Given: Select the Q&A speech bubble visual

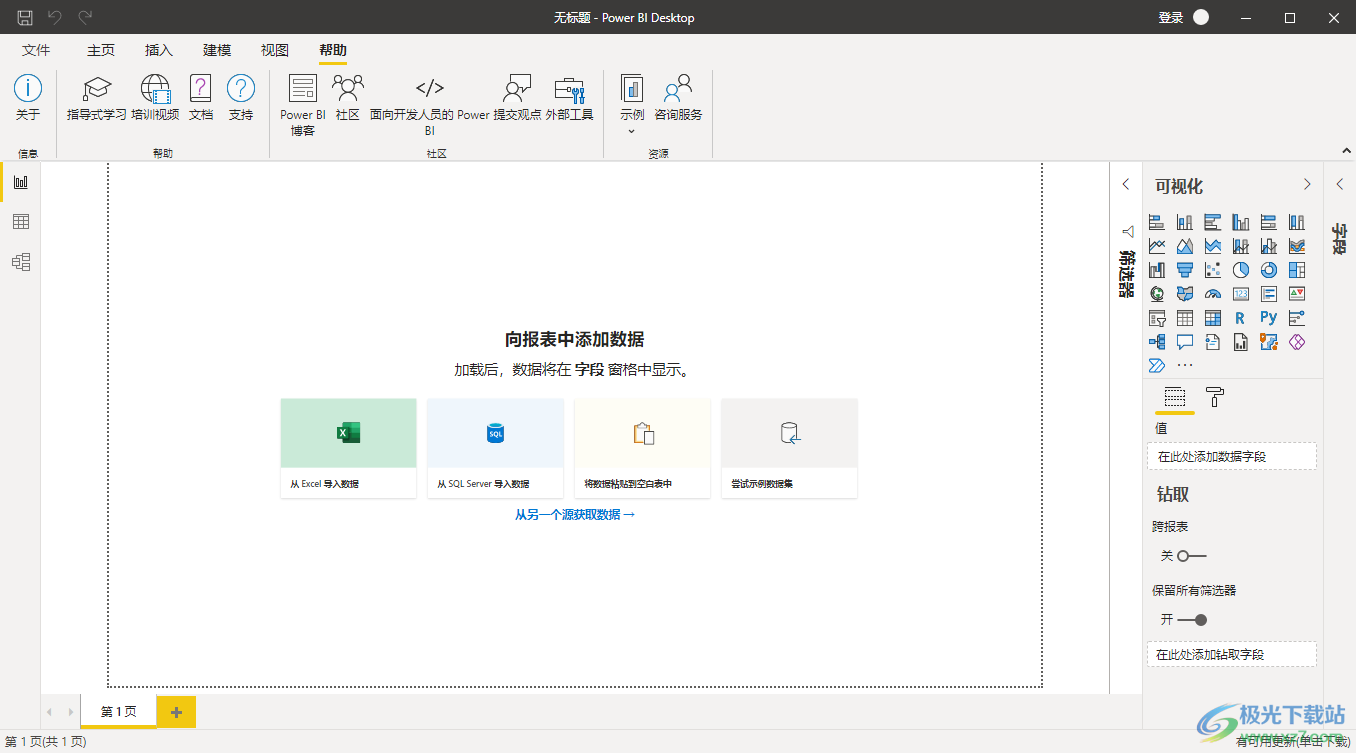Looking at the screenshot, I should [1185, 342].
